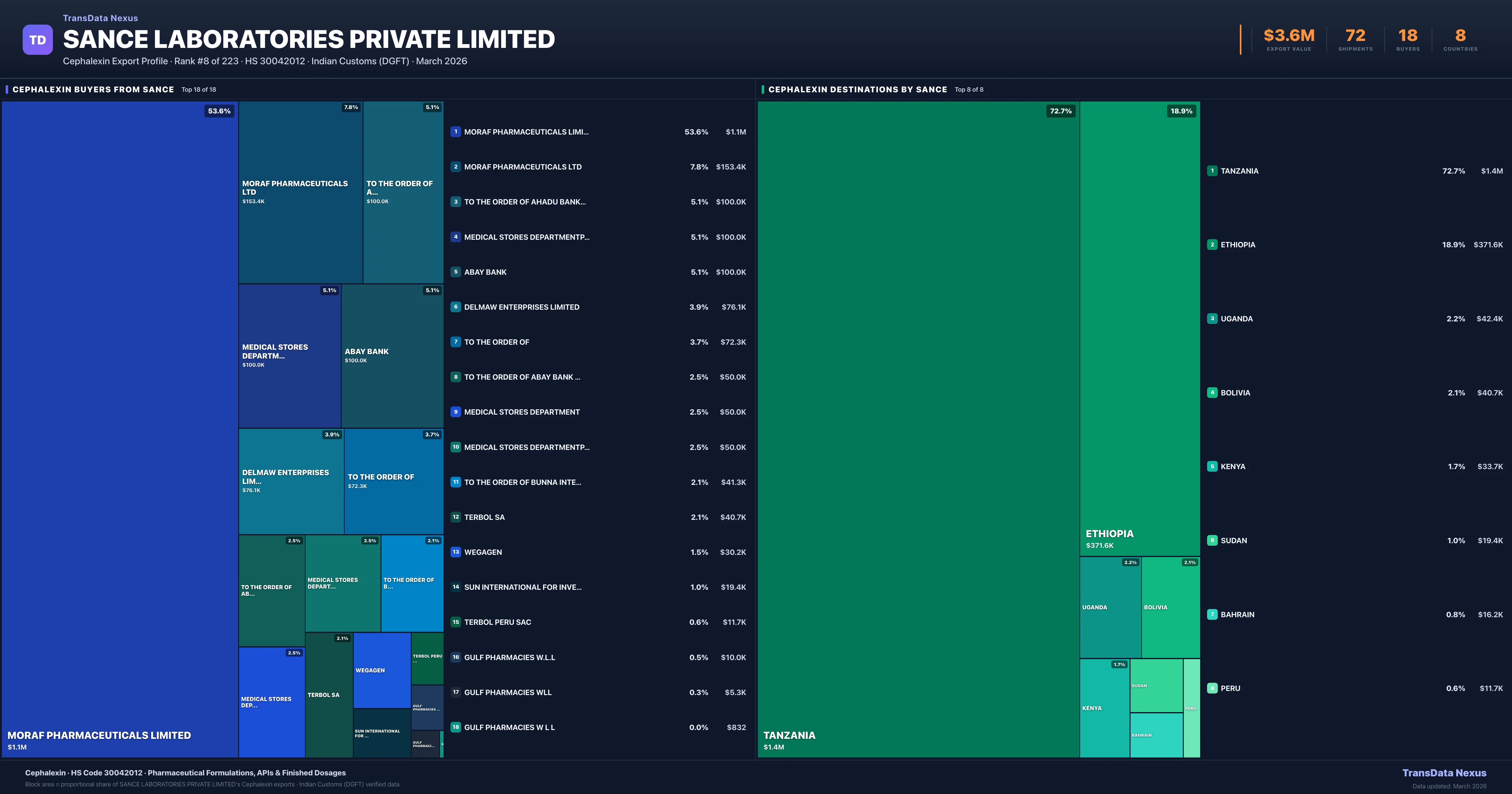1512x794 pixels.
Task: Click the Cephalexin Buyers From Sance header
Action: tap(93, 89)
